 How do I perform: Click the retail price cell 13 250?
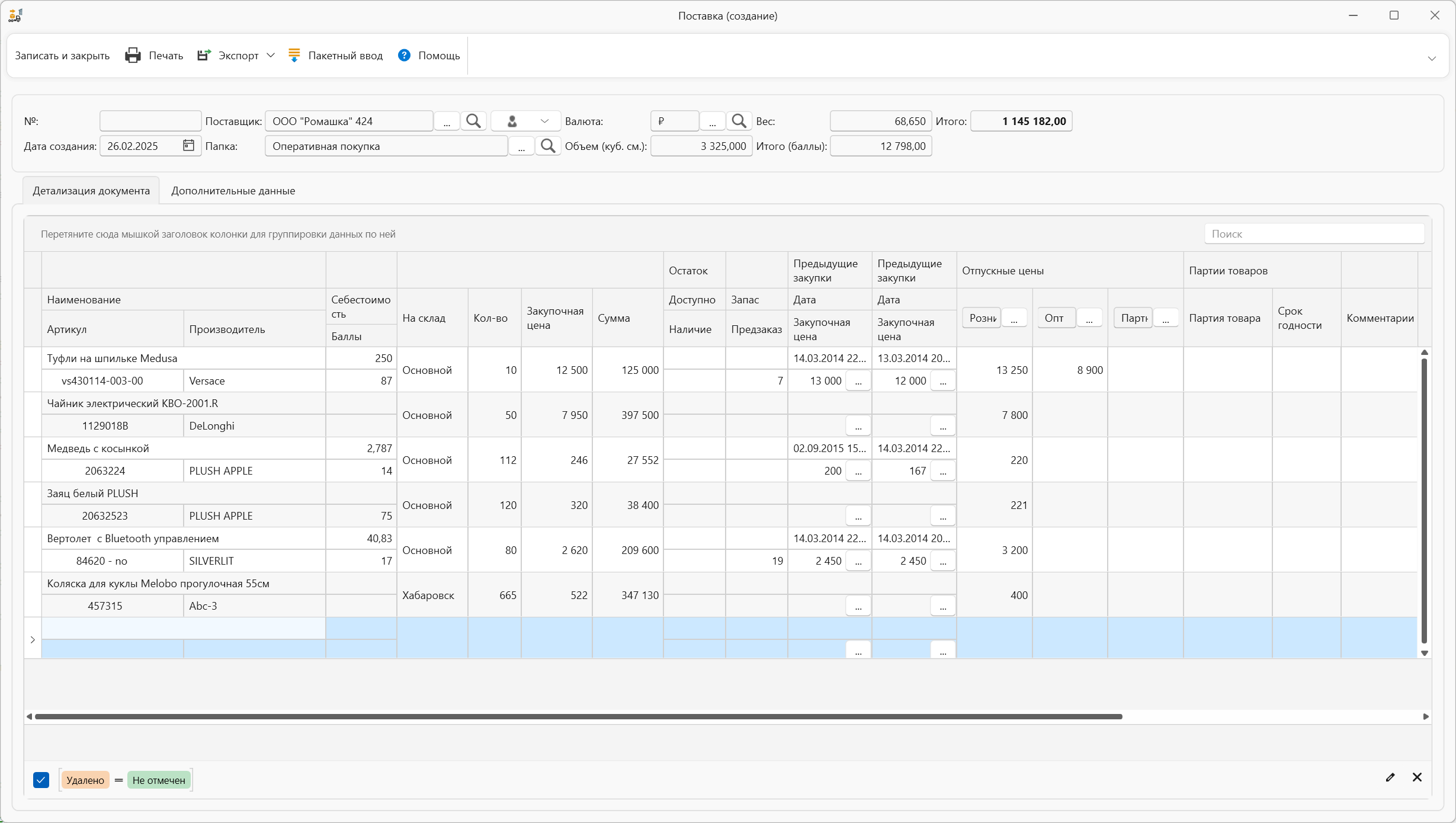coord(995,370)
